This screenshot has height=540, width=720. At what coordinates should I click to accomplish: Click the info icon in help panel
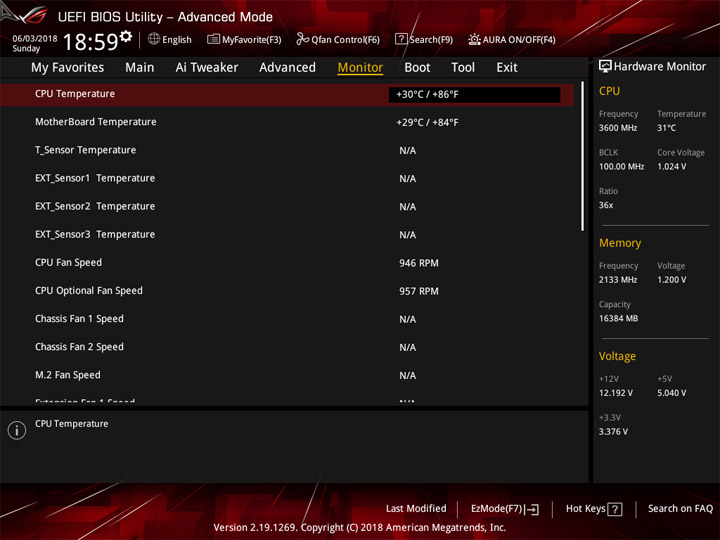pos(17,430)
